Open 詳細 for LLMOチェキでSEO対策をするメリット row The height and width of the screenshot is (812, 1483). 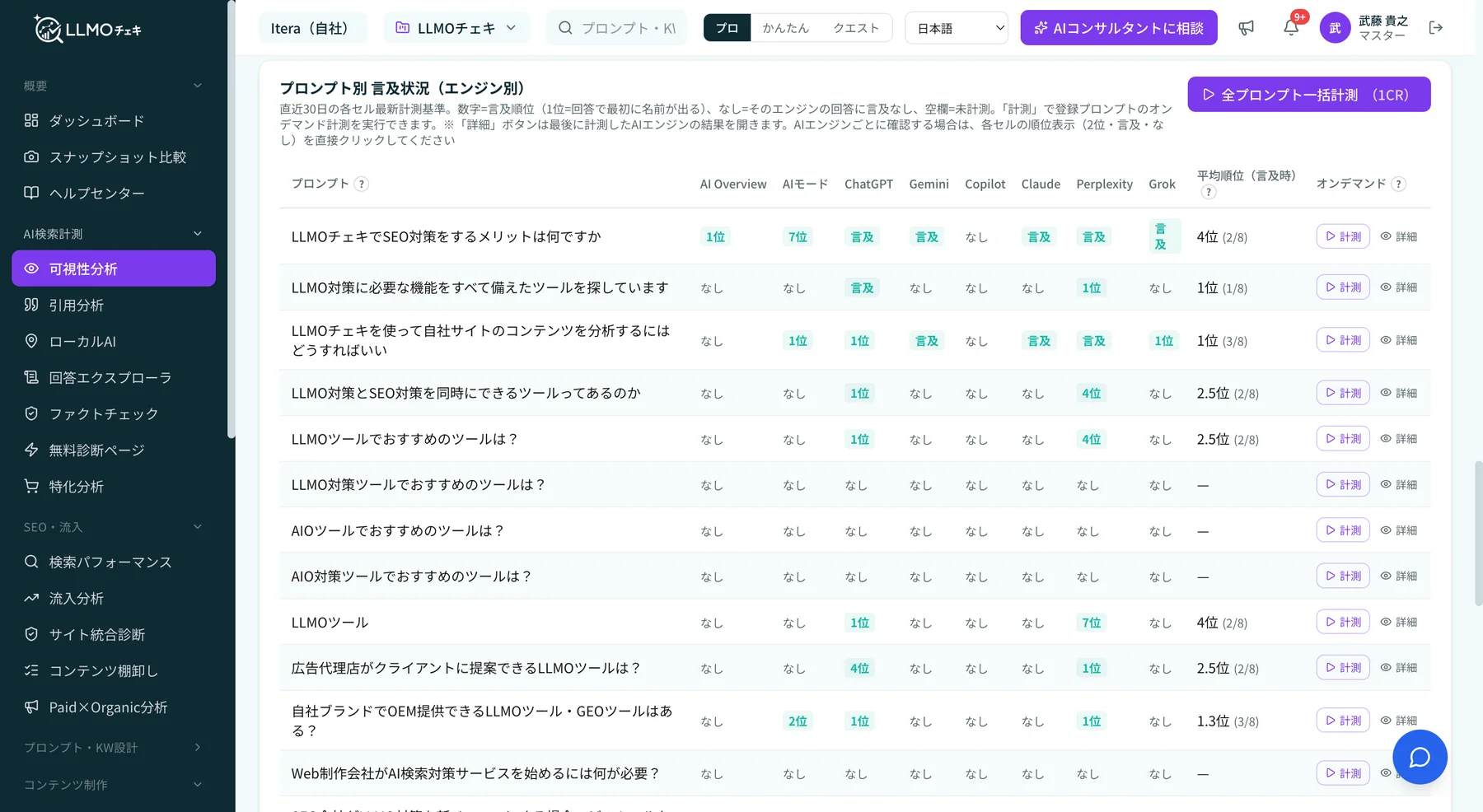point(1399,236)
